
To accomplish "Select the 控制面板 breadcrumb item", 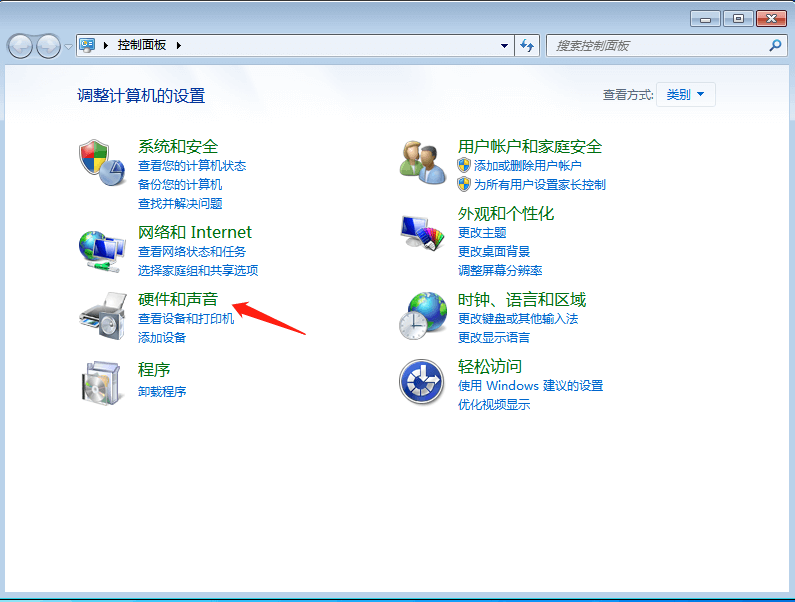I will (141, 45).
